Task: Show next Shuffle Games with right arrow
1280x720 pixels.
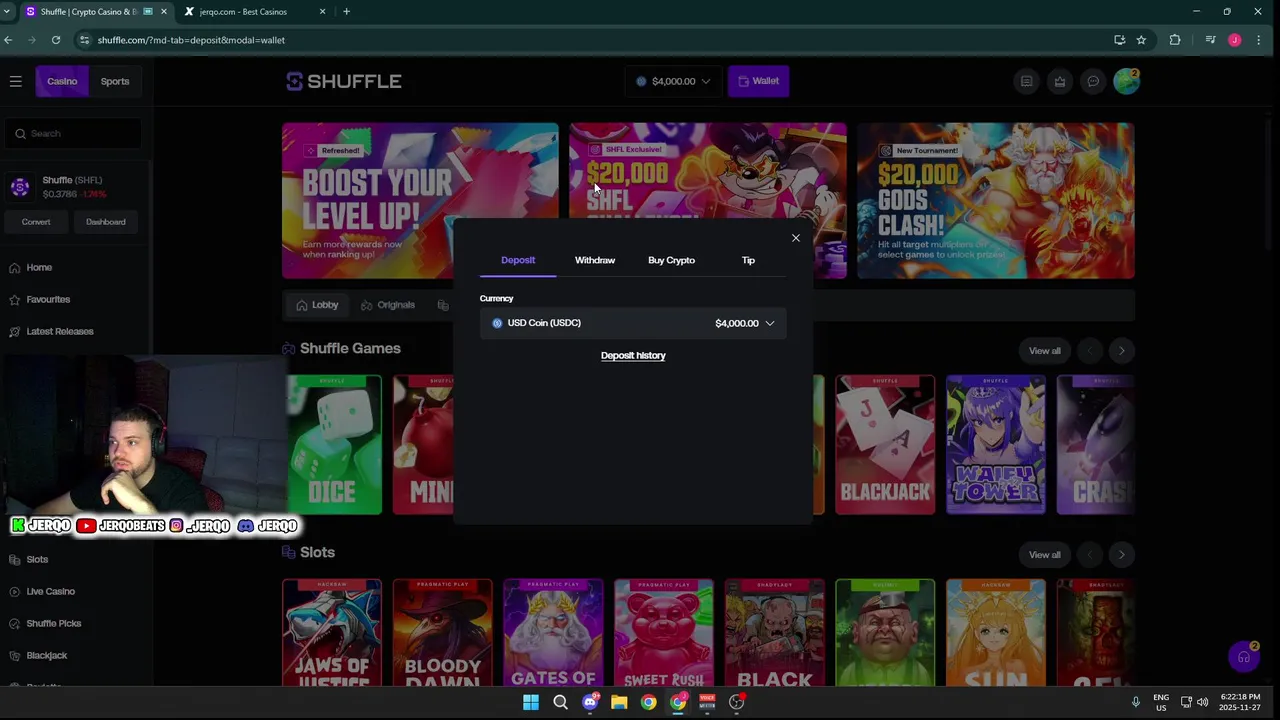Action: tap(1121, 351)
